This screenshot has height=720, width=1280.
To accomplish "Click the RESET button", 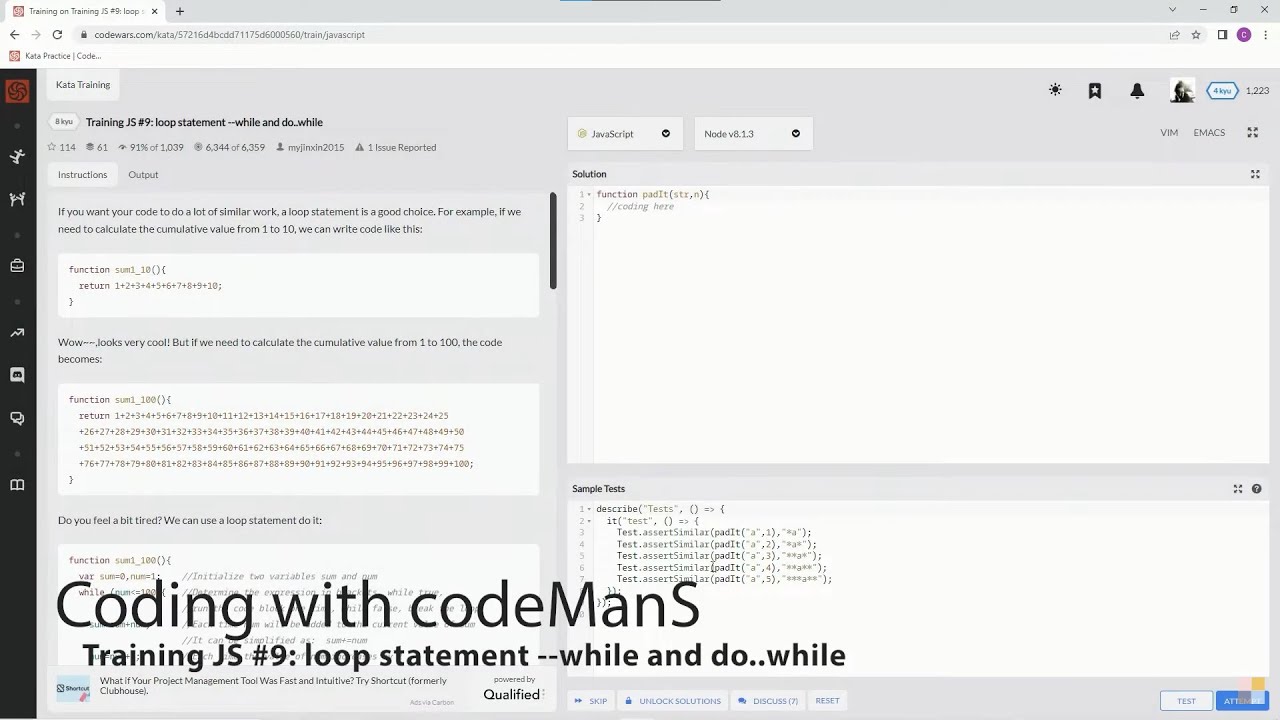I will tap(827, 701).
